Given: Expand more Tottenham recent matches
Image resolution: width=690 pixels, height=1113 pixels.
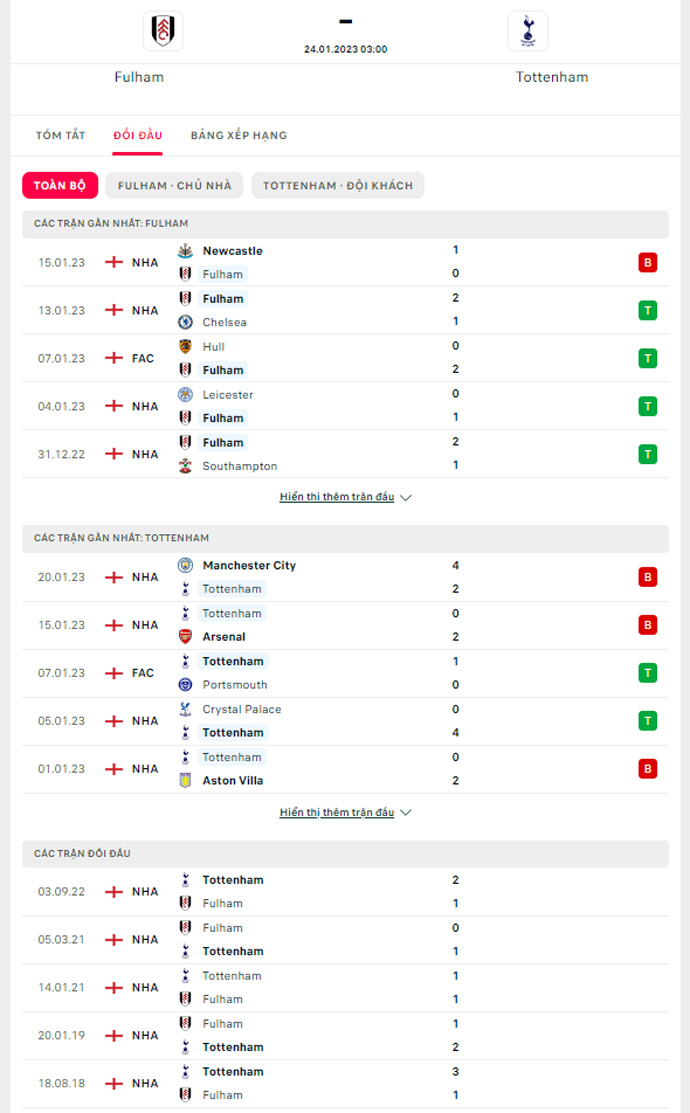Looking at the screenshot, I should (345, 813).
